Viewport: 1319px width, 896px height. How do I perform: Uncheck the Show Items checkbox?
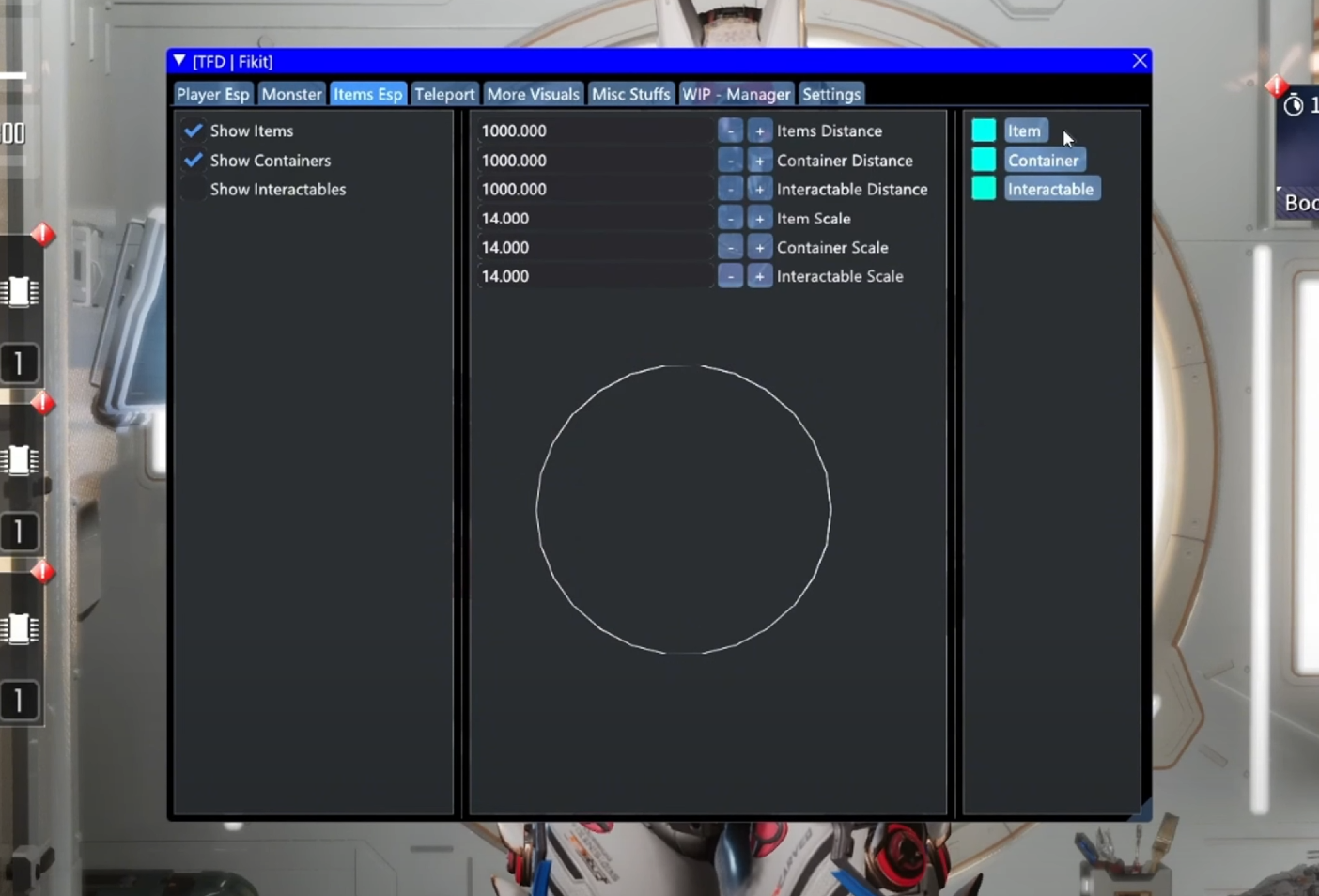click(x=194, y=131)
